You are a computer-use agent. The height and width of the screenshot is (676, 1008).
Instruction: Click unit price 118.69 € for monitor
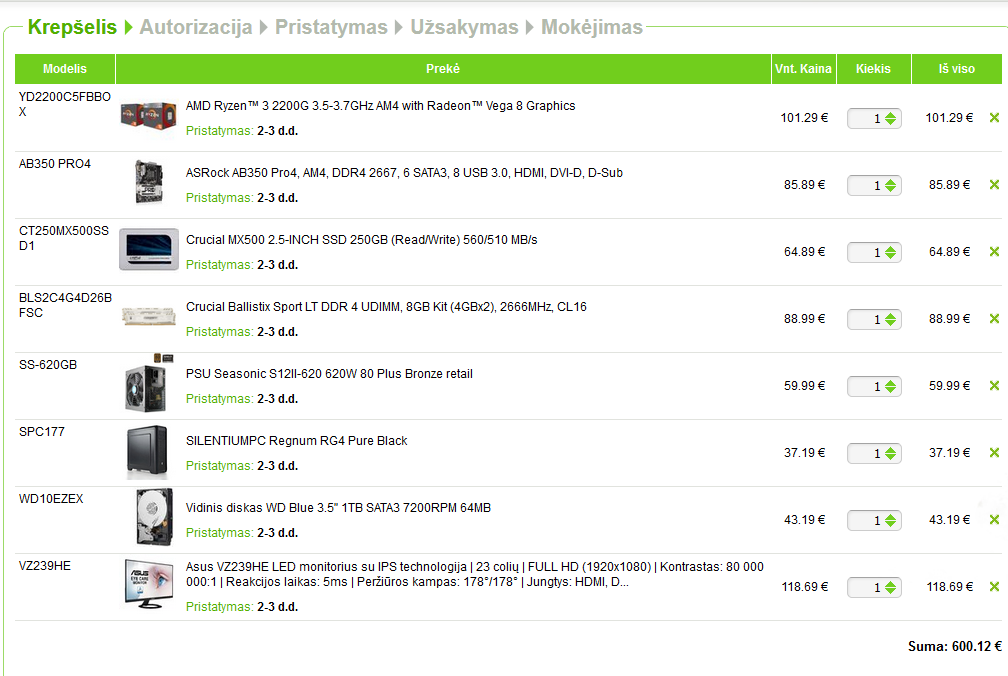click(804, 587)
